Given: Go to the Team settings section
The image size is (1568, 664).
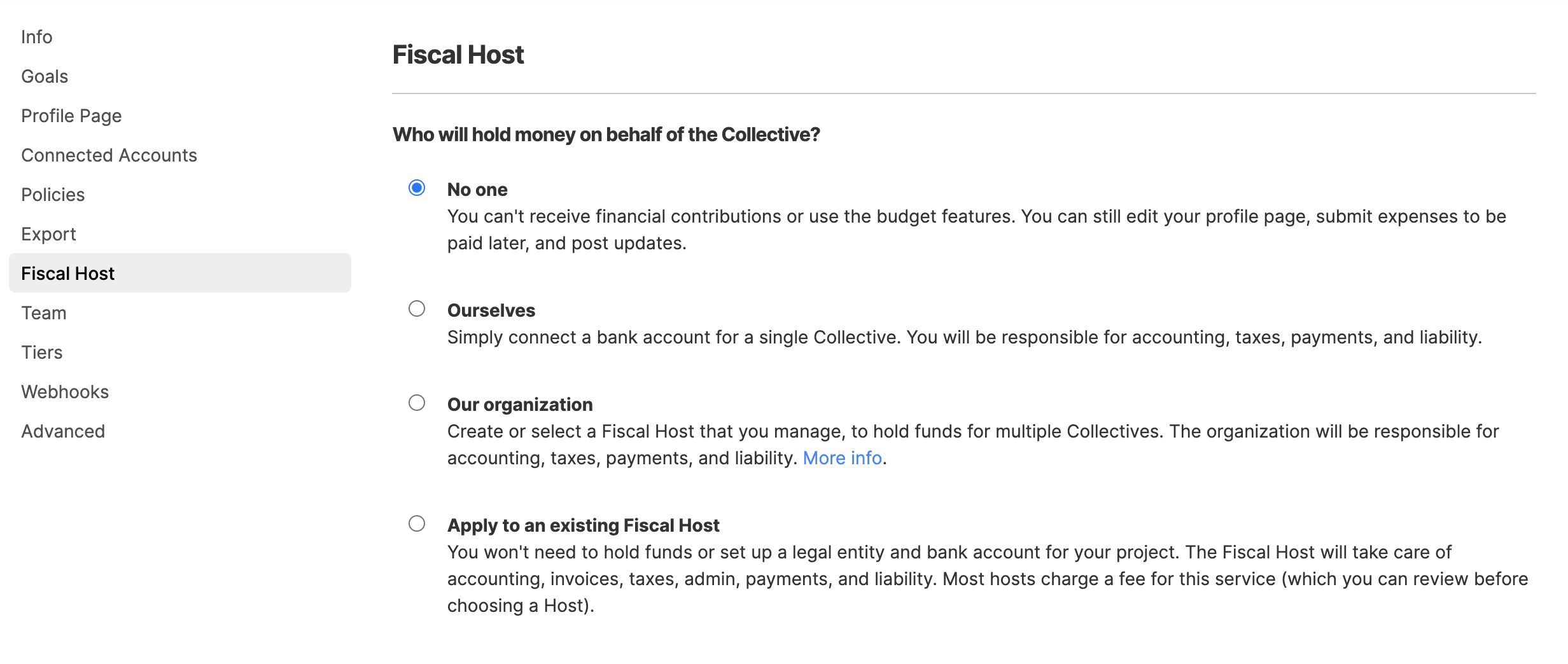Looking at the screenshot, I should (x=44, y=313).
